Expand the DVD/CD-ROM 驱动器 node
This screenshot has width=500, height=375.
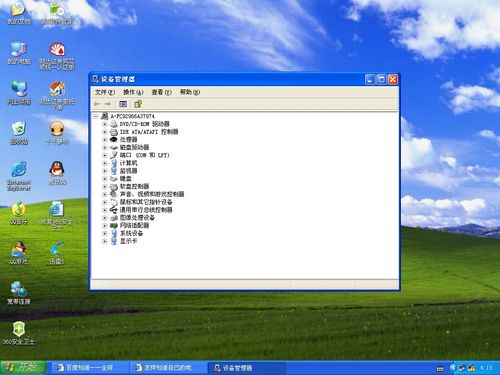tap(104, 124)
